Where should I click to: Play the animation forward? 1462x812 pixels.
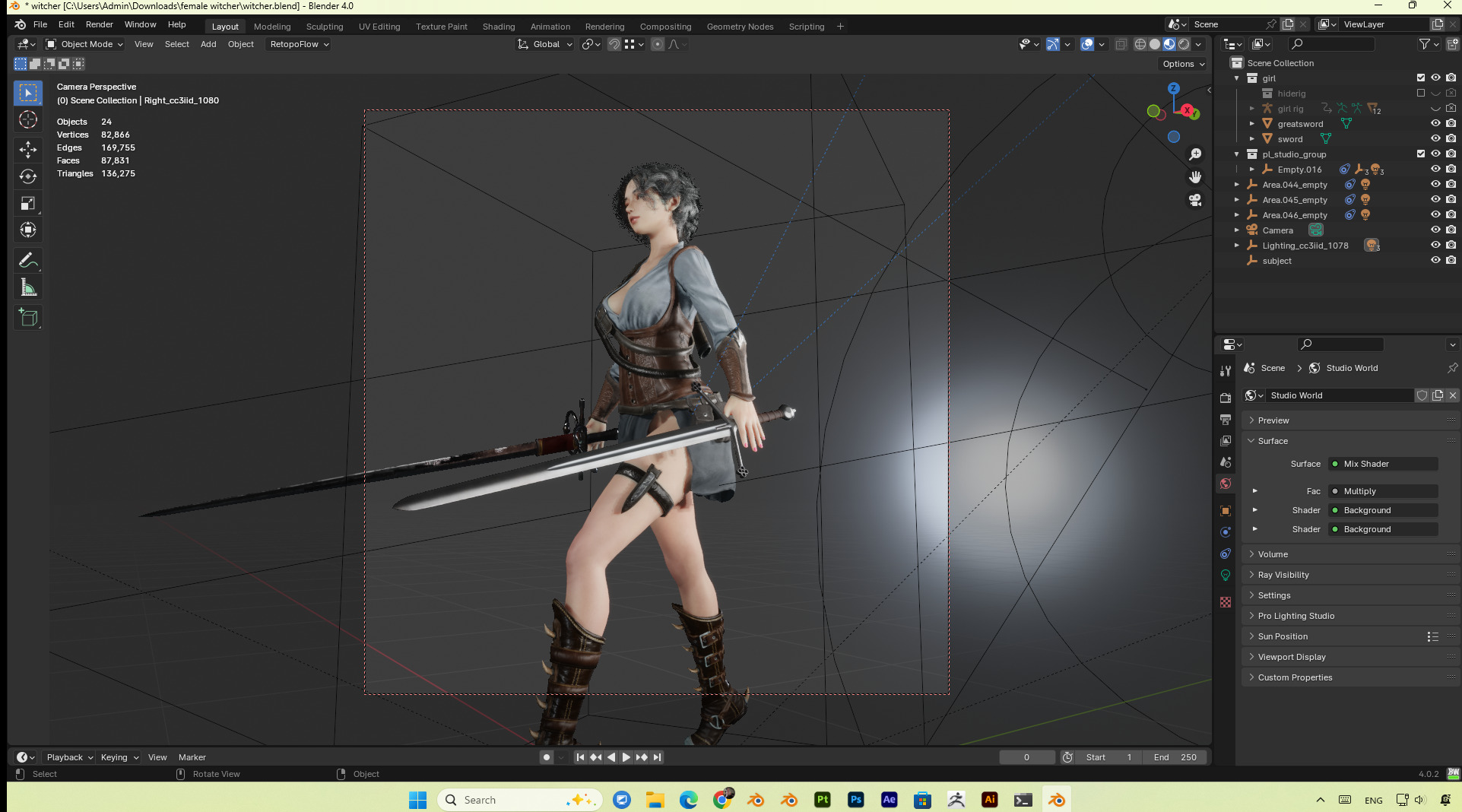click(x=626, y=757)
